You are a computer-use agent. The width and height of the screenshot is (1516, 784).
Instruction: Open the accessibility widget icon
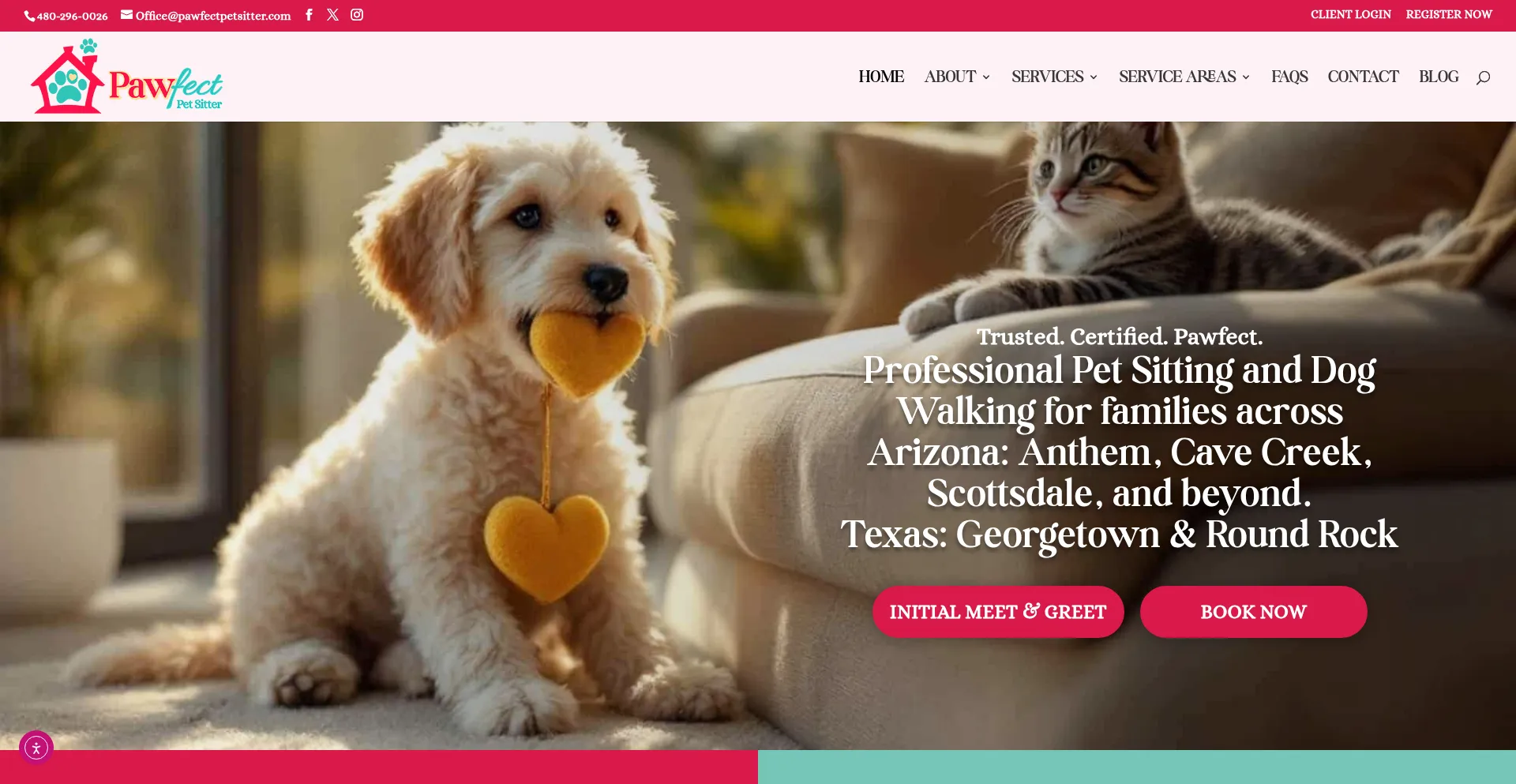pyautogui.click(x=36, y=747)
